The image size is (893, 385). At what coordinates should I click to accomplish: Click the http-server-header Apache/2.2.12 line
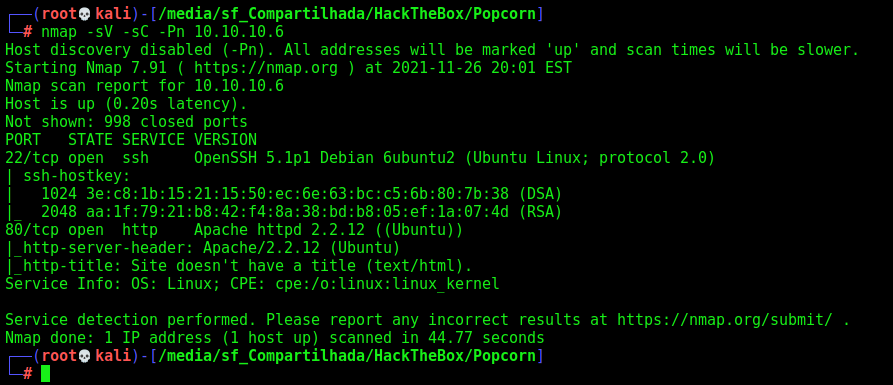tap(203, 248)
